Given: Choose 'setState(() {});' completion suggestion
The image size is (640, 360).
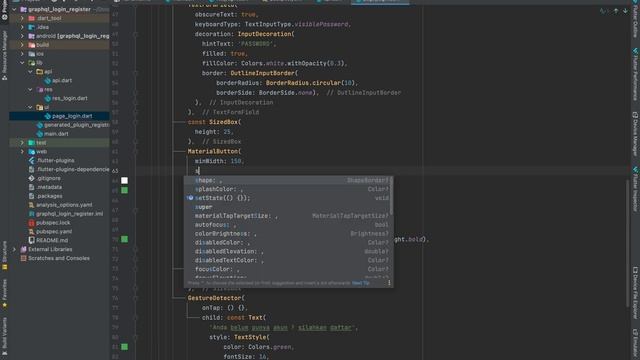Looking at the screenshot, I should point(287,198).
